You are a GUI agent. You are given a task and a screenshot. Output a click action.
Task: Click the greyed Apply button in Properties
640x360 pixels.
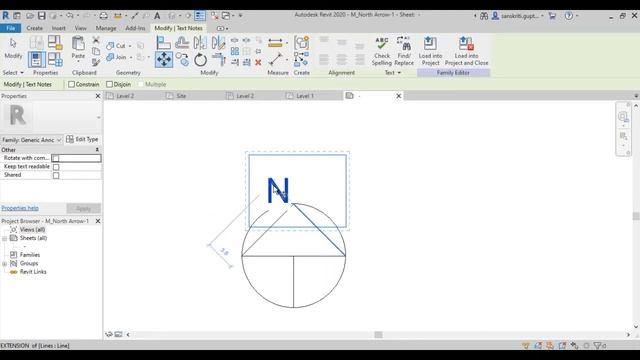point(84,209)
